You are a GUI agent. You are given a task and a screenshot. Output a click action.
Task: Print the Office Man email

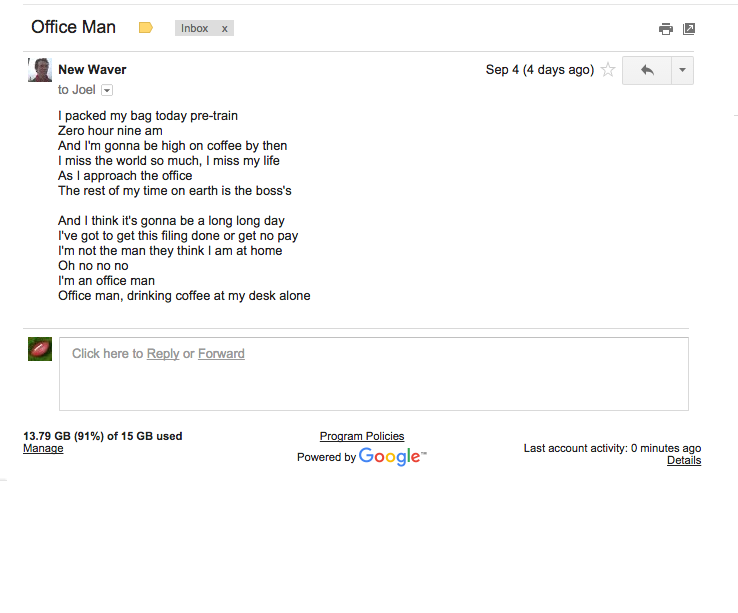click(666, 29)
